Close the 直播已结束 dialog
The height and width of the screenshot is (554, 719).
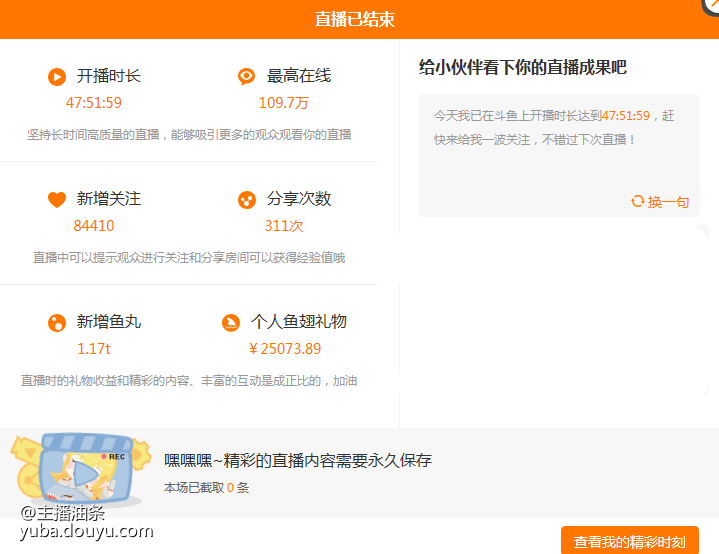coord(712,6)
